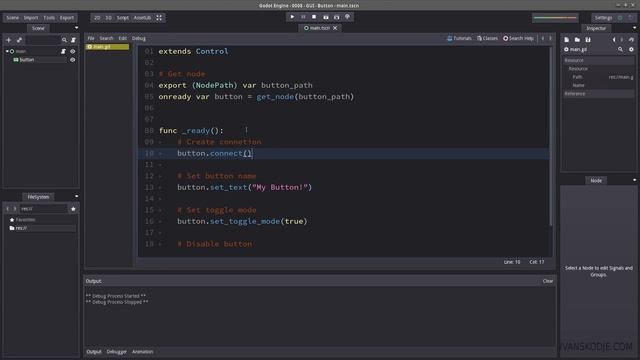
Task: Add new node with plus icon
Action: point(9,40)
